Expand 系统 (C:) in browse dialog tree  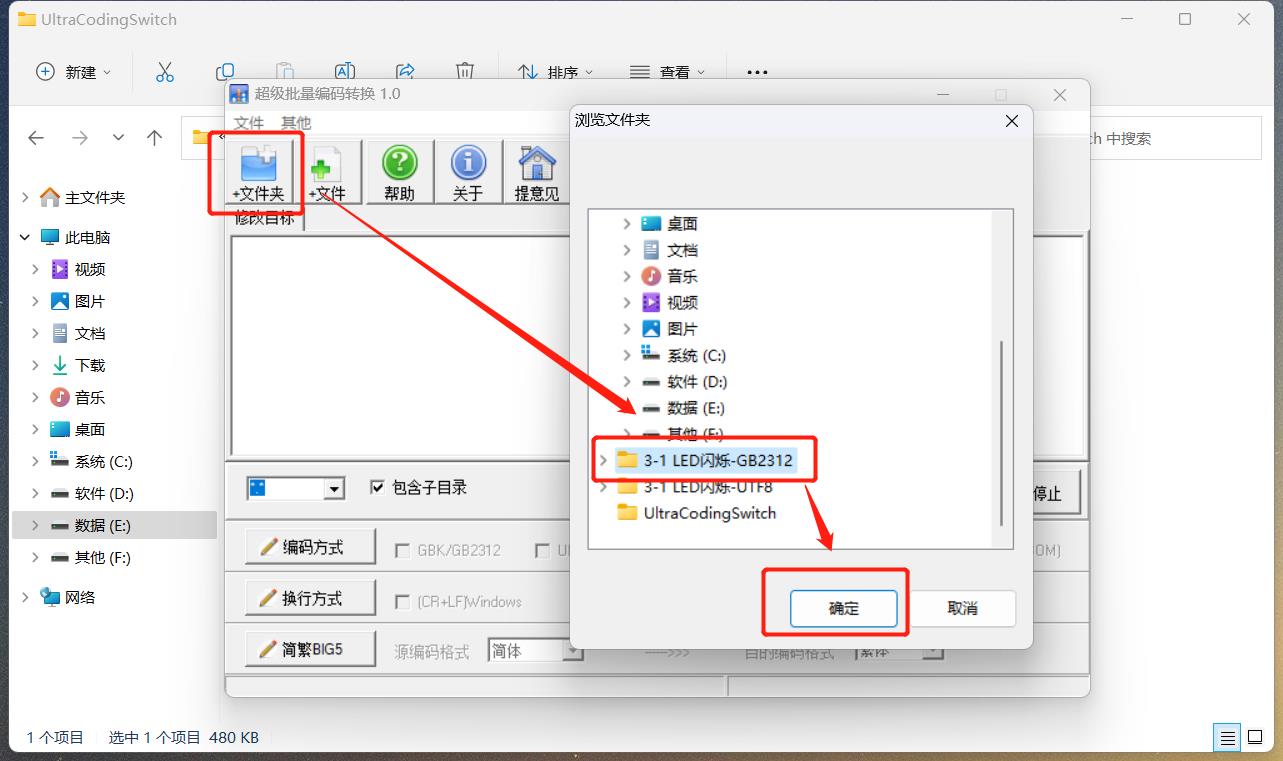627,355
